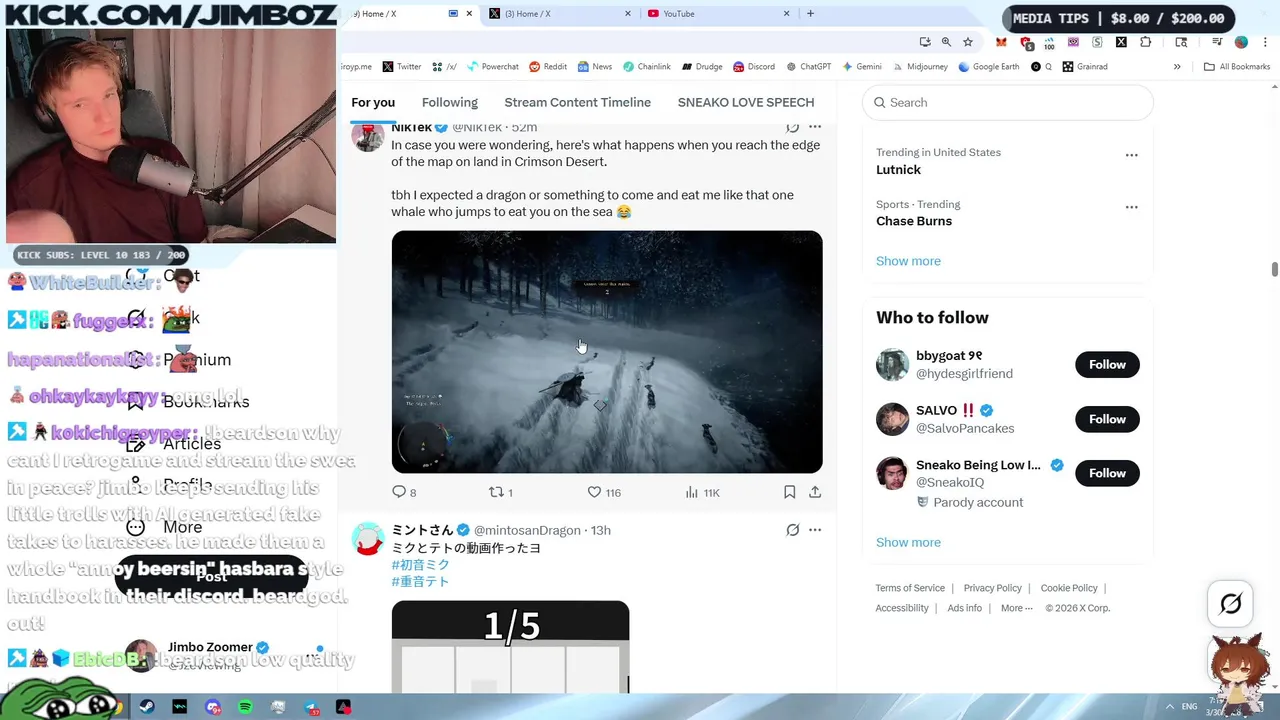The height and width of the screenshot is (720, 1280).
Task: Expand footer More options
Action: pyautogui.click(x=1016, y=608)
